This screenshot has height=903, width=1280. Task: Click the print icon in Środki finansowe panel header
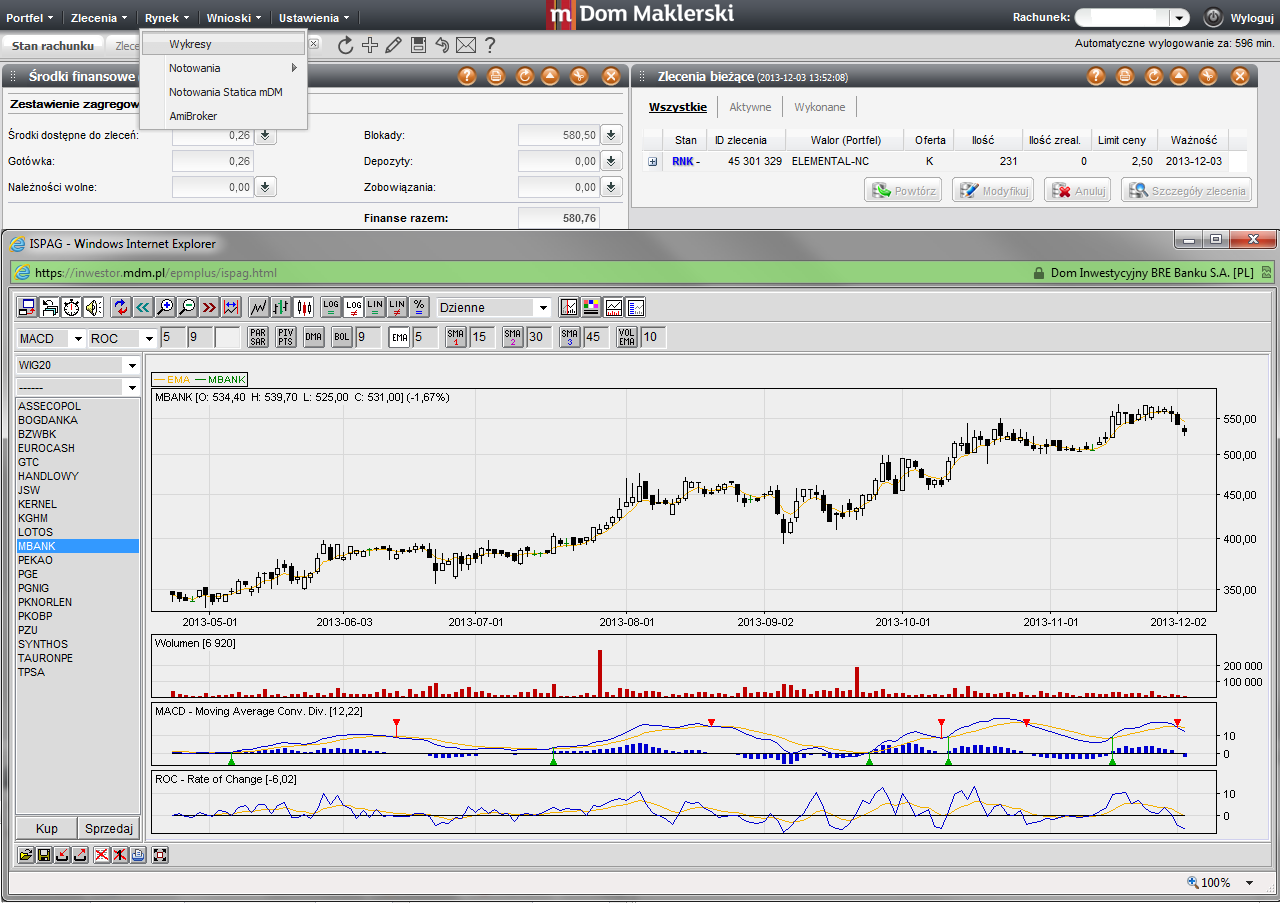coord(495,76)
